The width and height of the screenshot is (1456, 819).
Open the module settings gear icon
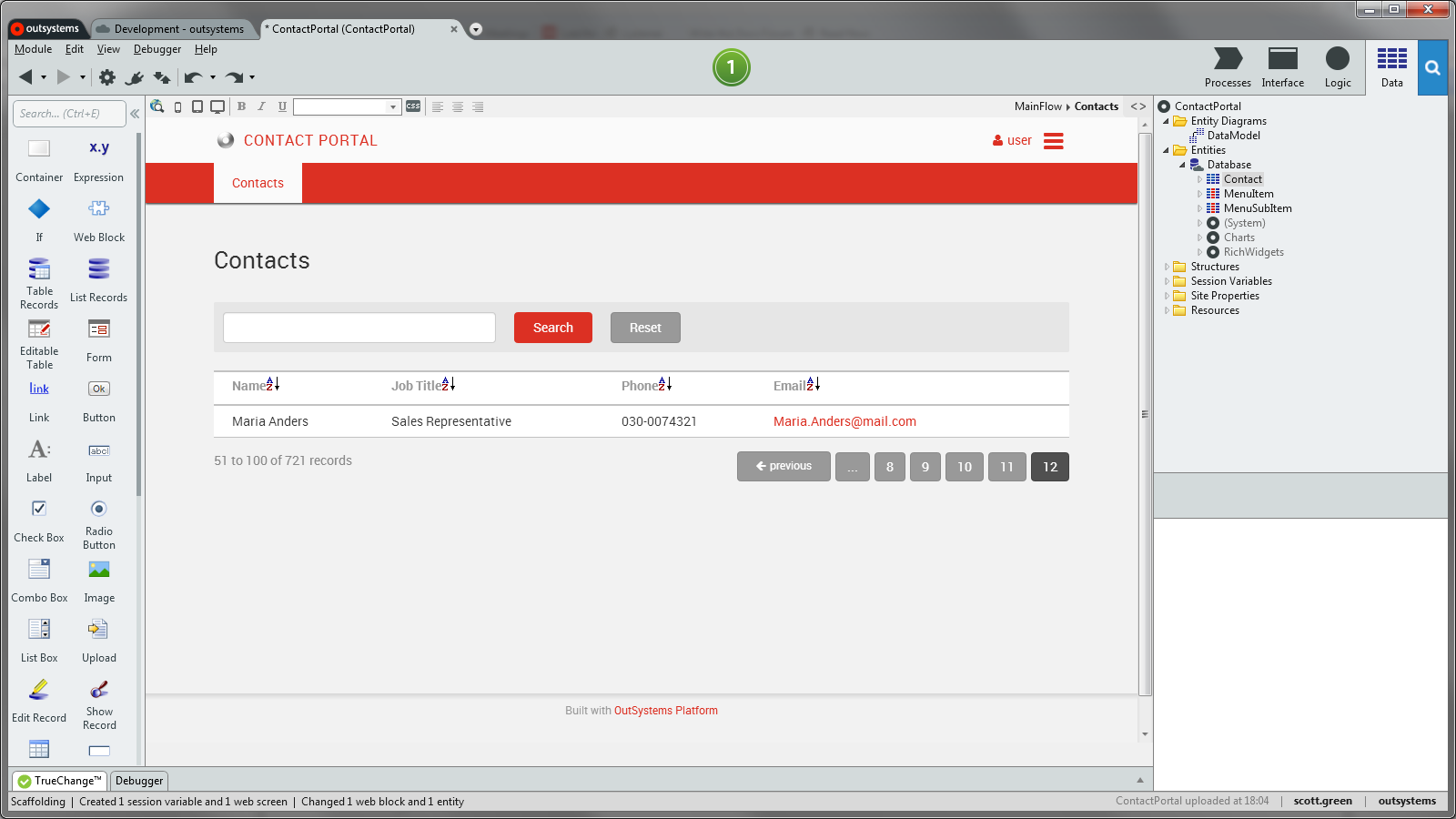click(107, 77)
